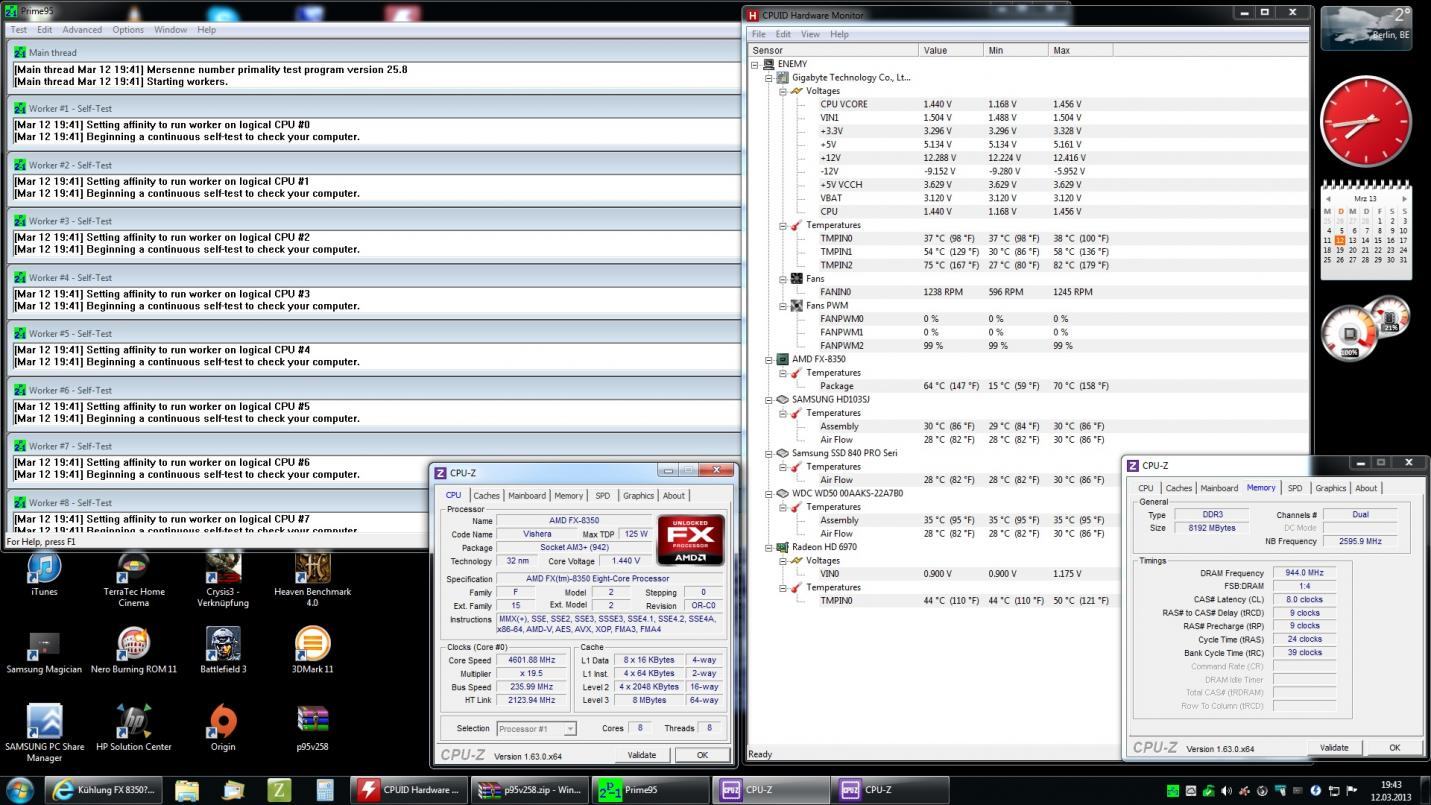Open iTunes desktop shortcut
The width and height of the screenshot is (1431, 805).
click(44, 574)
